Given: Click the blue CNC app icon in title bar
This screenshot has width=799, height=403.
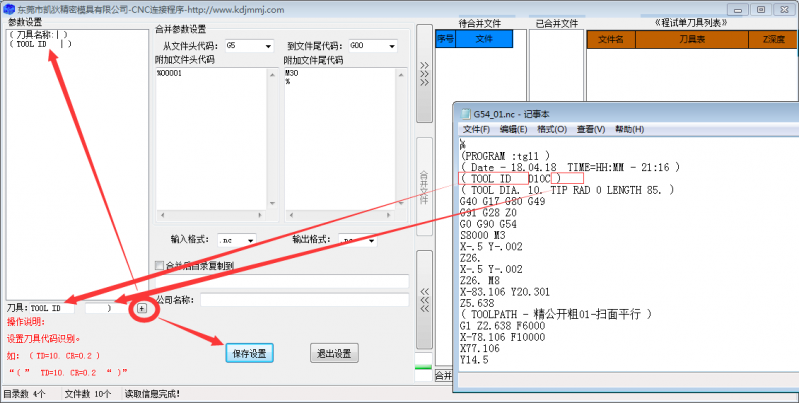Looking at the screenshot, I should point(9,8).
